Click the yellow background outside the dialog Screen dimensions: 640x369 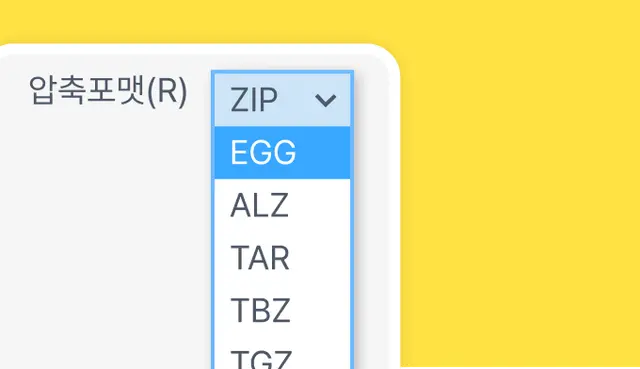(518, 184)
